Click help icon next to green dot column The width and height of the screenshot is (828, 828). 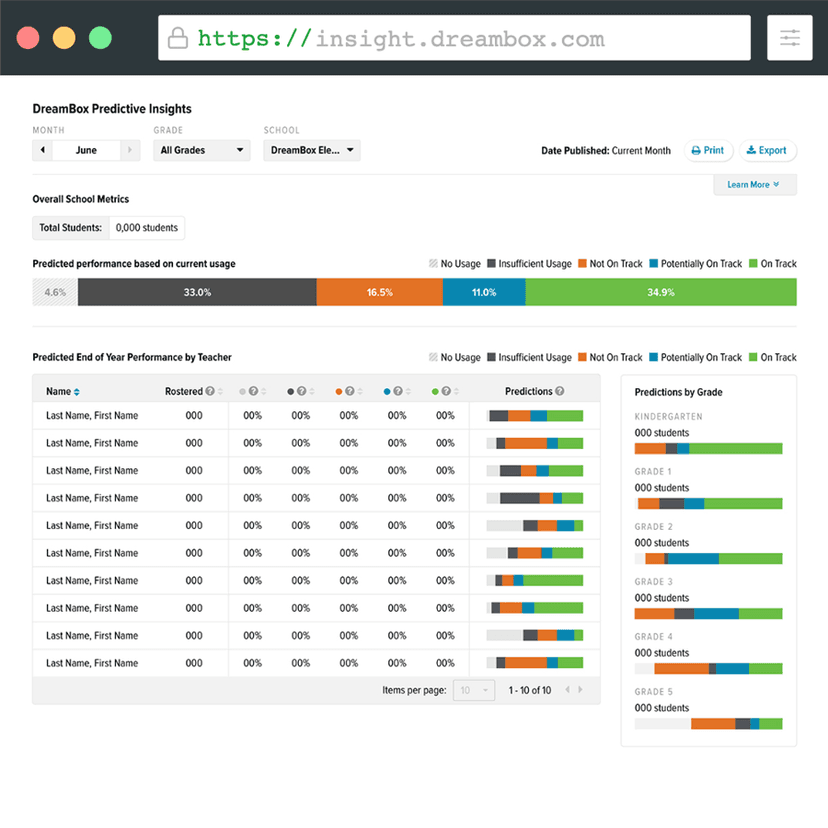click(x=446, y=392)
